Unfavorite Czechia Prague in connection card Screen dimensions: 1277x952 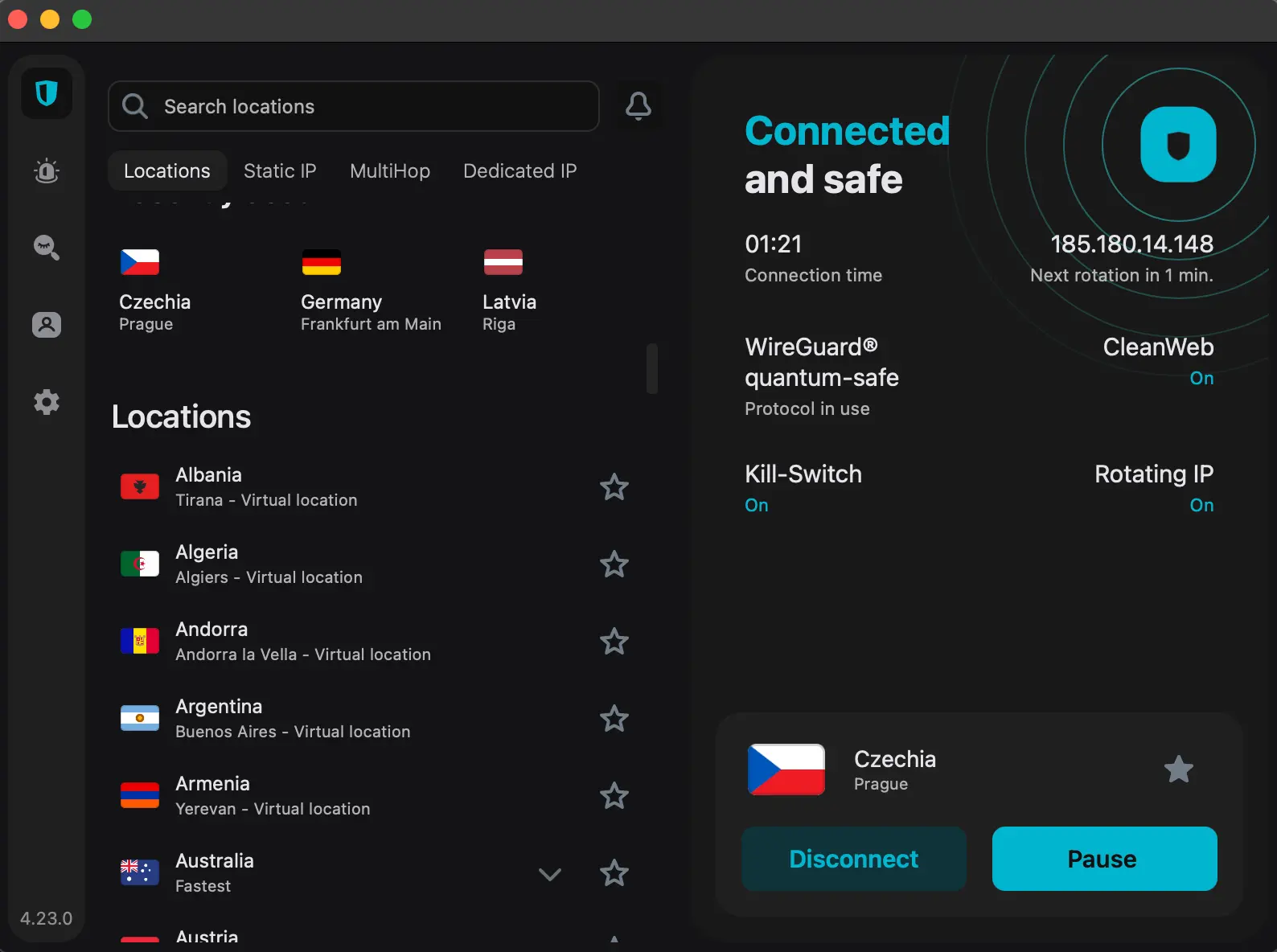(x=1179, y=769)
